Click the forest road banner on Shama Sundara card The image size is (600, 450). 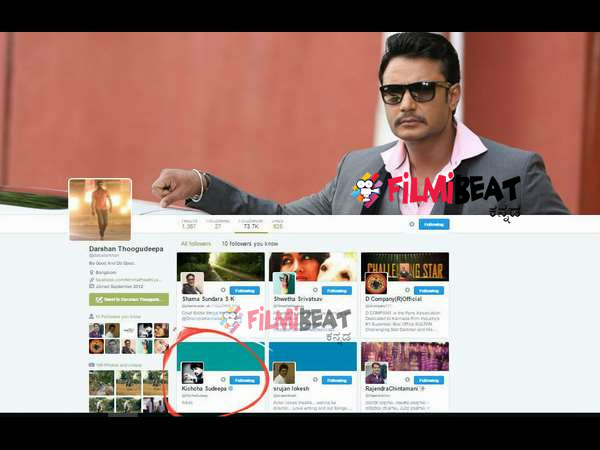pos(220,266)
